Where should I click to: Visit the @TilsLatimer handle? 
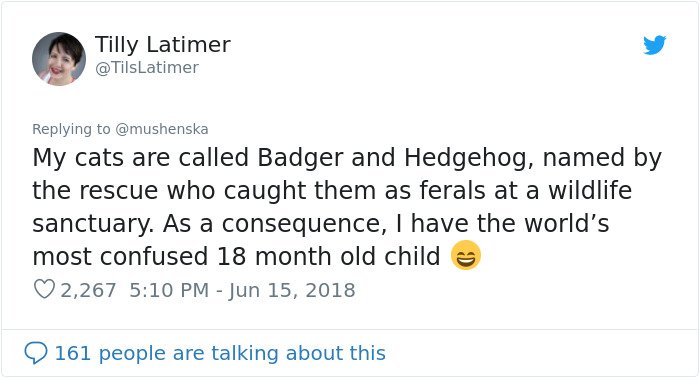pos(147,68)
